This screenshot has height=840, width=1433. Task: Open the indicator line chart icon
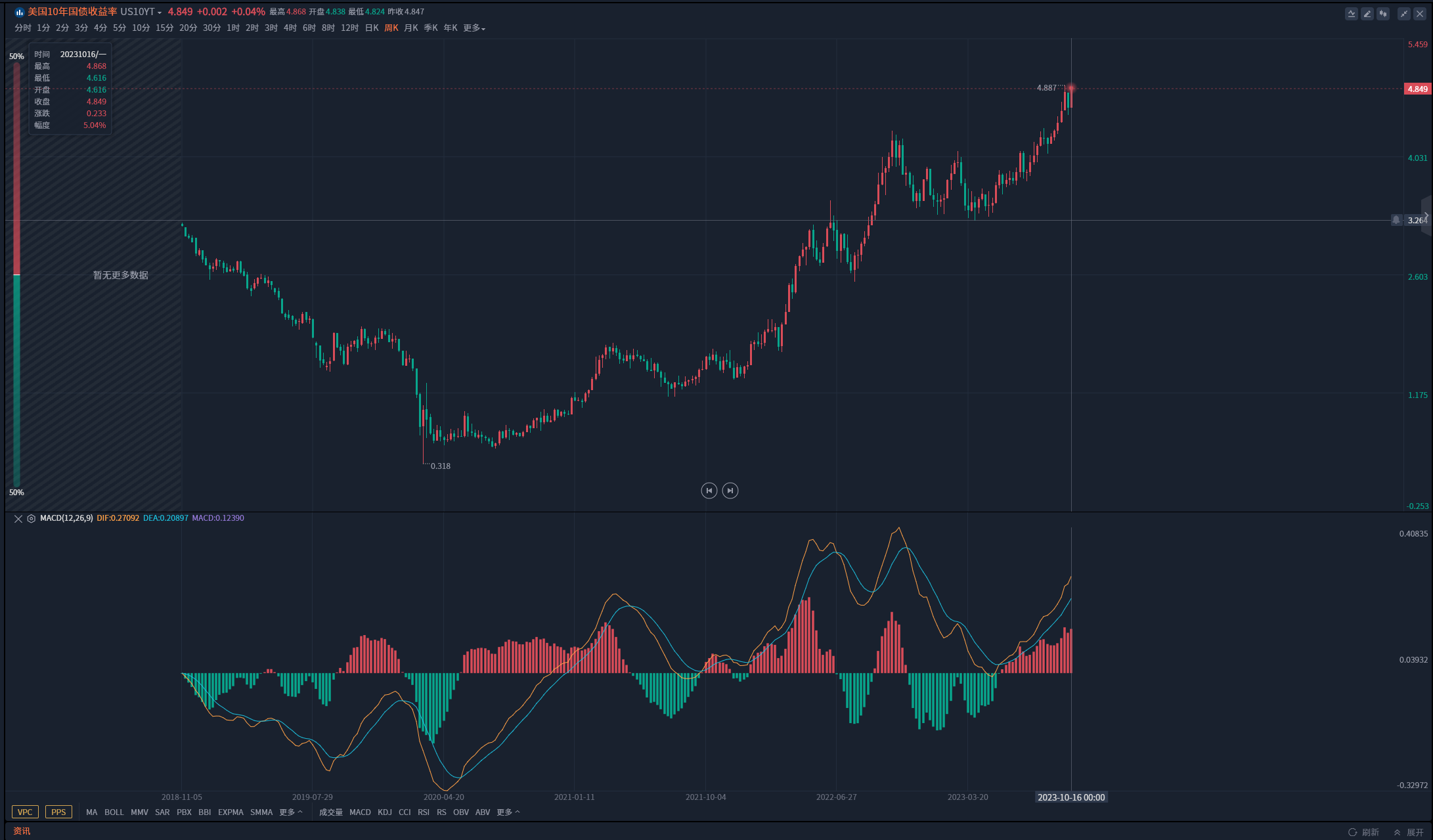point(1351,14)
